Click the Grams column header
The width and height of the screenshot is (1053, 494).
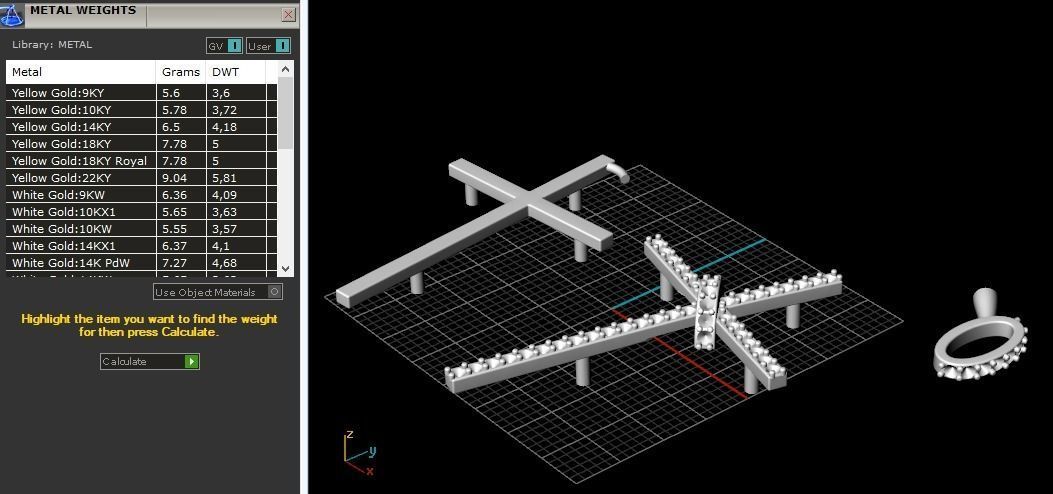tap(181, 72)
